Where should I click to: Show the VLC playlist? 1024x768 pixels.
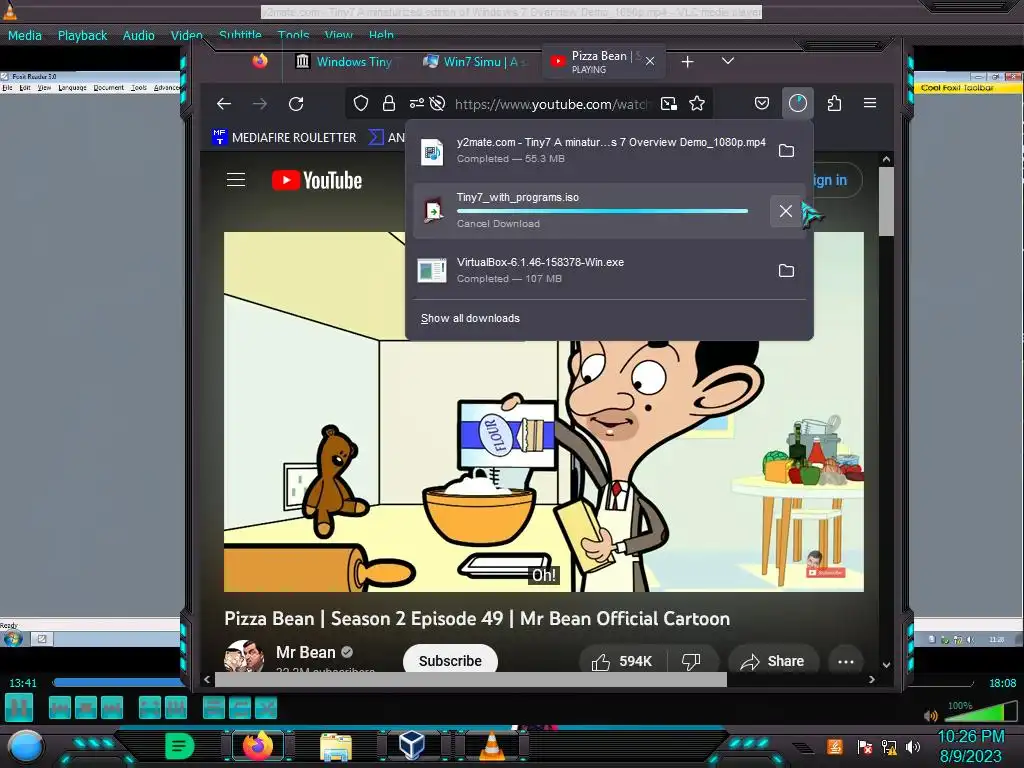click(x=214, y=707)
